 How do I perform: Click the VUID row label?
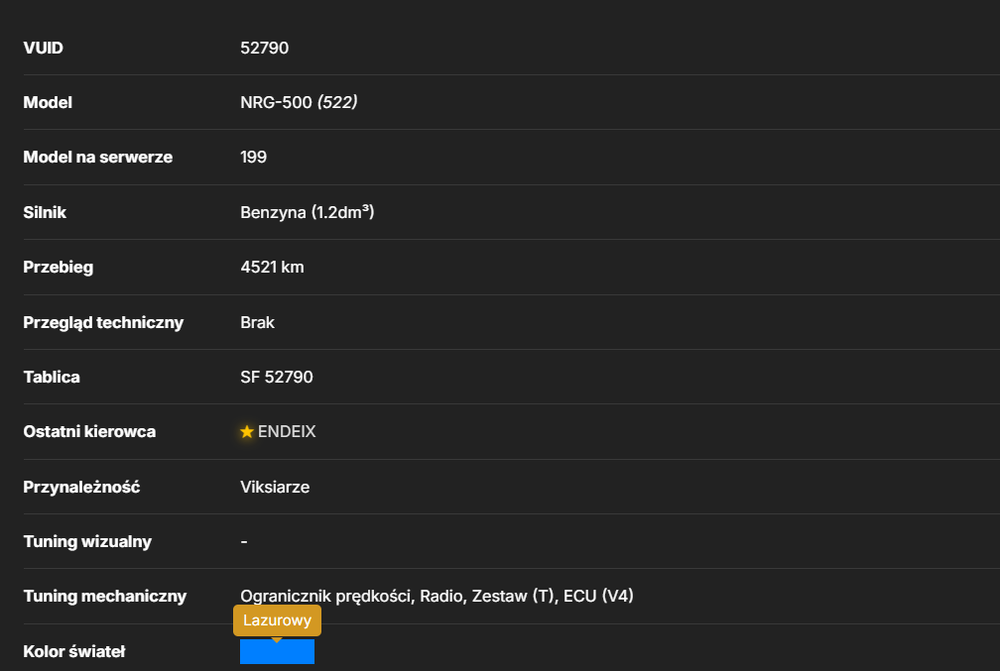[x=43, y=48]
